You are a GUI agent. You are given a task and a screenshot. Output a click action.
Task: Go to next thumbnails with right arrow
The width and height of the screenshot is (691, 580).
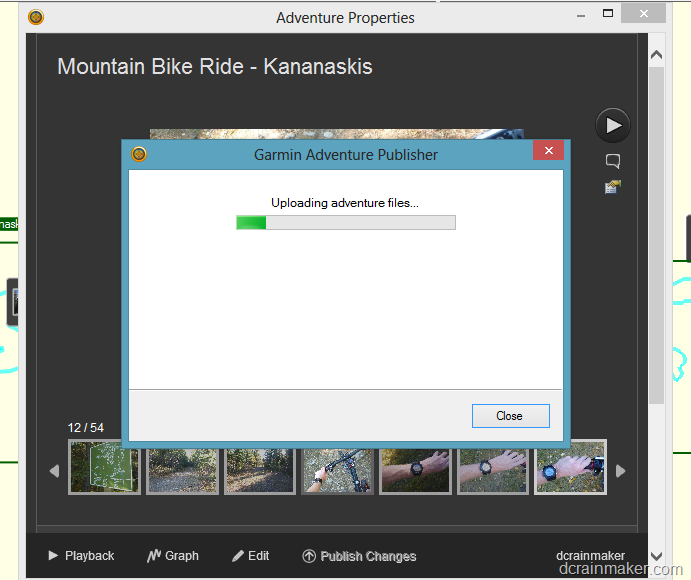(620, 471)
